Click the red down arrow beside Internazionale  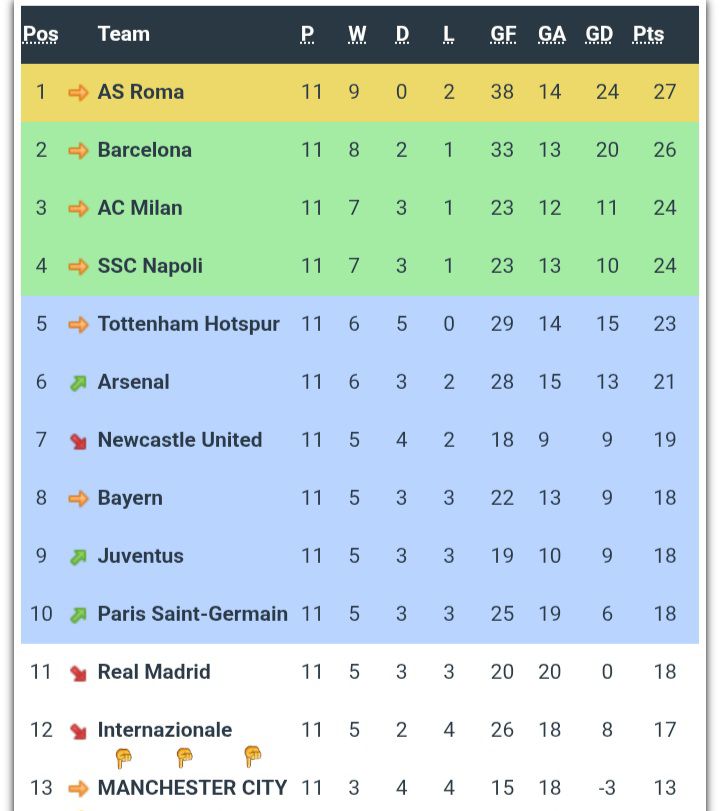(x=78, y=731)
